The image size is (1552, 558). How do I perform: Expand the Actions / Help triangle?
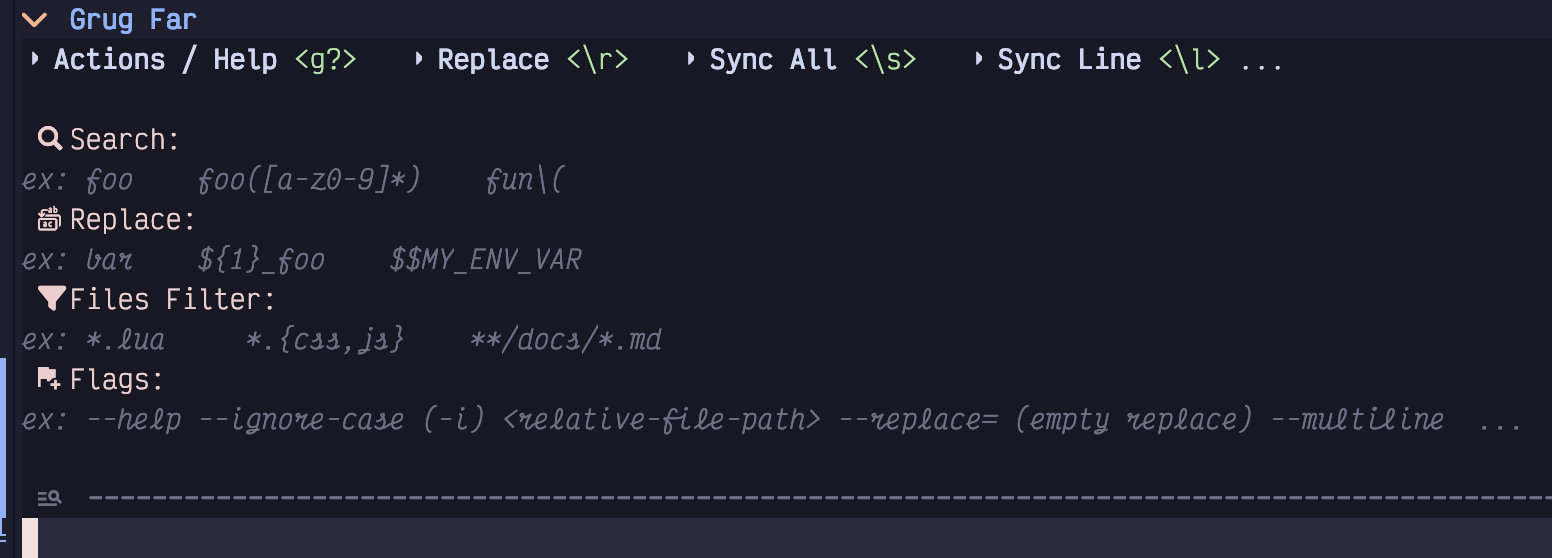point(35,59)
